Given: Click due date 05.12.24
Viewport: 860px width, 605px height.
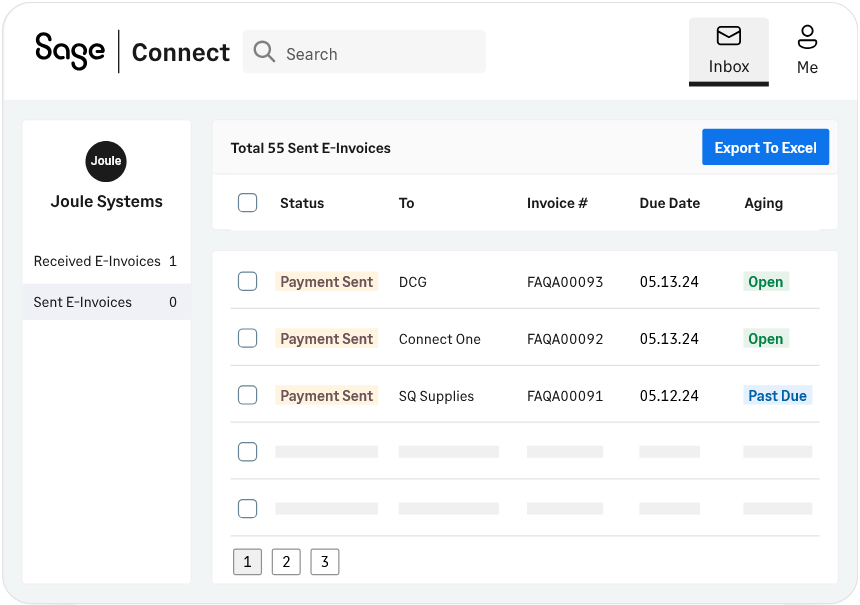Looking at the screenshot, I should [669, 396].
